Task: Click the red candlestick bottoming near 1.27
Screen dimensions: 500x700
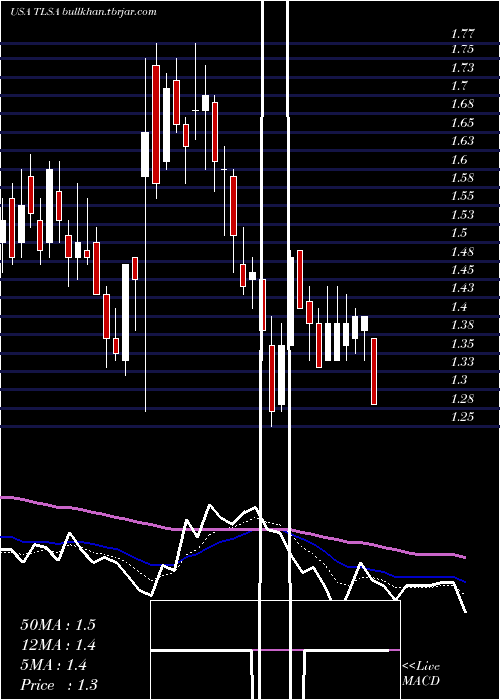Action: pyautogui.click(x=271, y=378)
